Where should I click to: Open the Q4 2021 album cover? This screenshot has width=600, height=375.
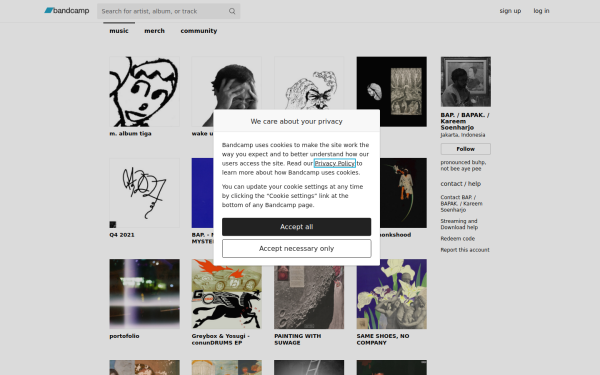(144, 193)
